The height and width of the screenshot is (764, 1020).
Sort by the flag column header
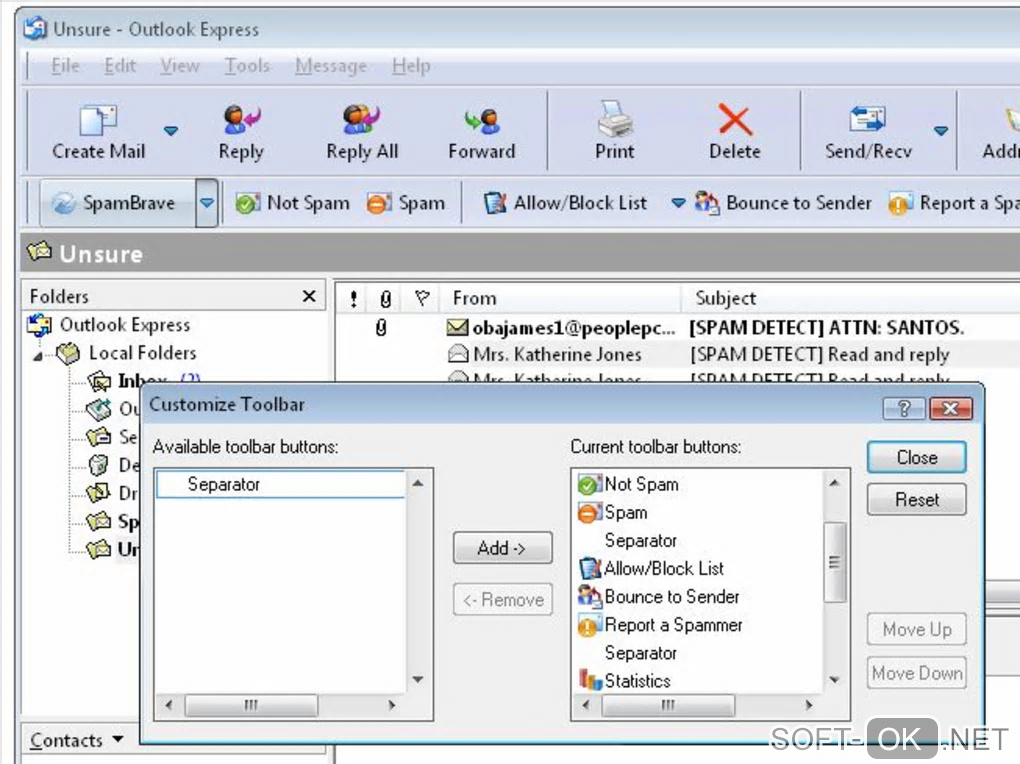(x=422, y=299)
